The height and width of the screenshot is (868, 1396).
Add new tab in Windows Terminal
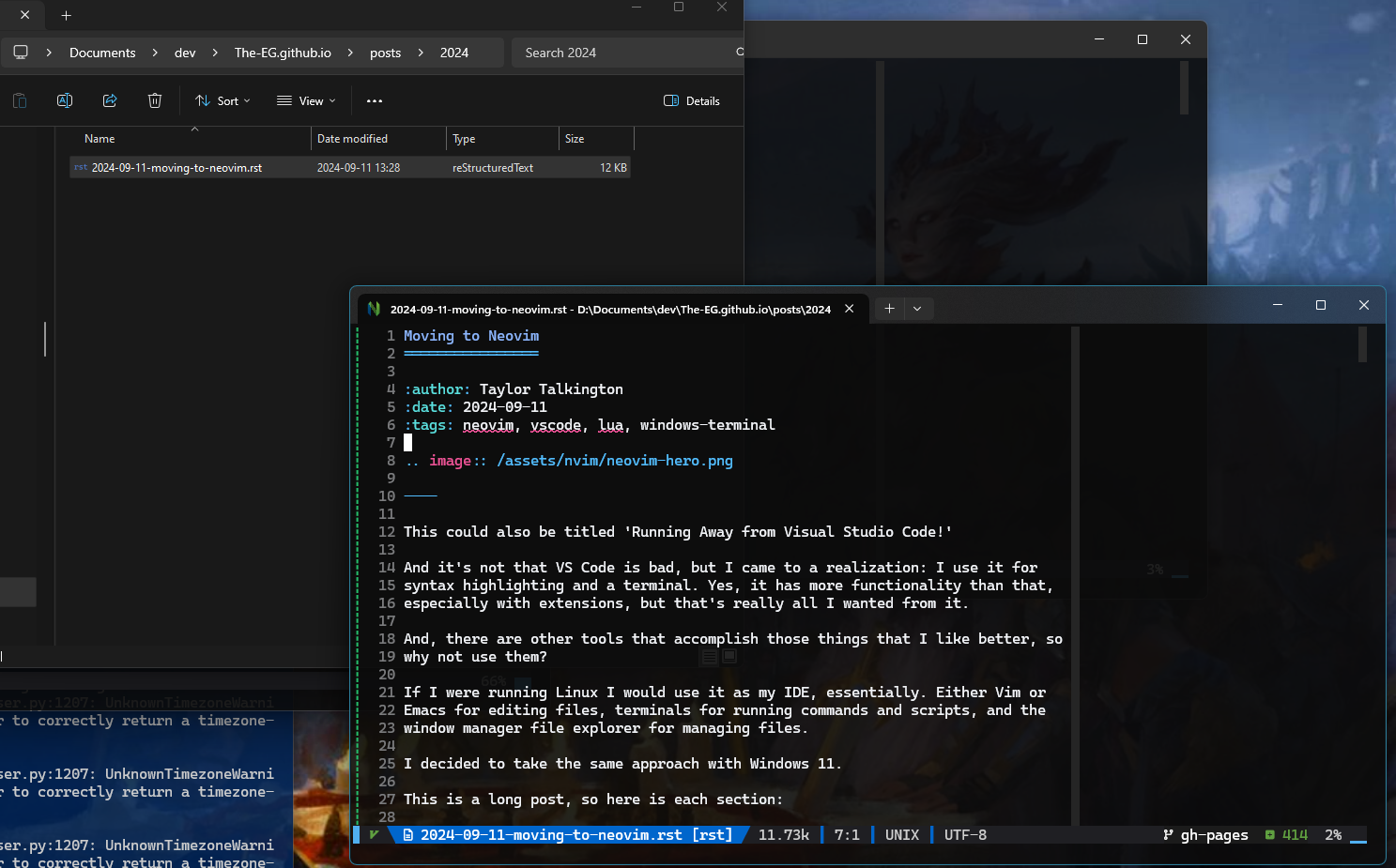(889, 309)
